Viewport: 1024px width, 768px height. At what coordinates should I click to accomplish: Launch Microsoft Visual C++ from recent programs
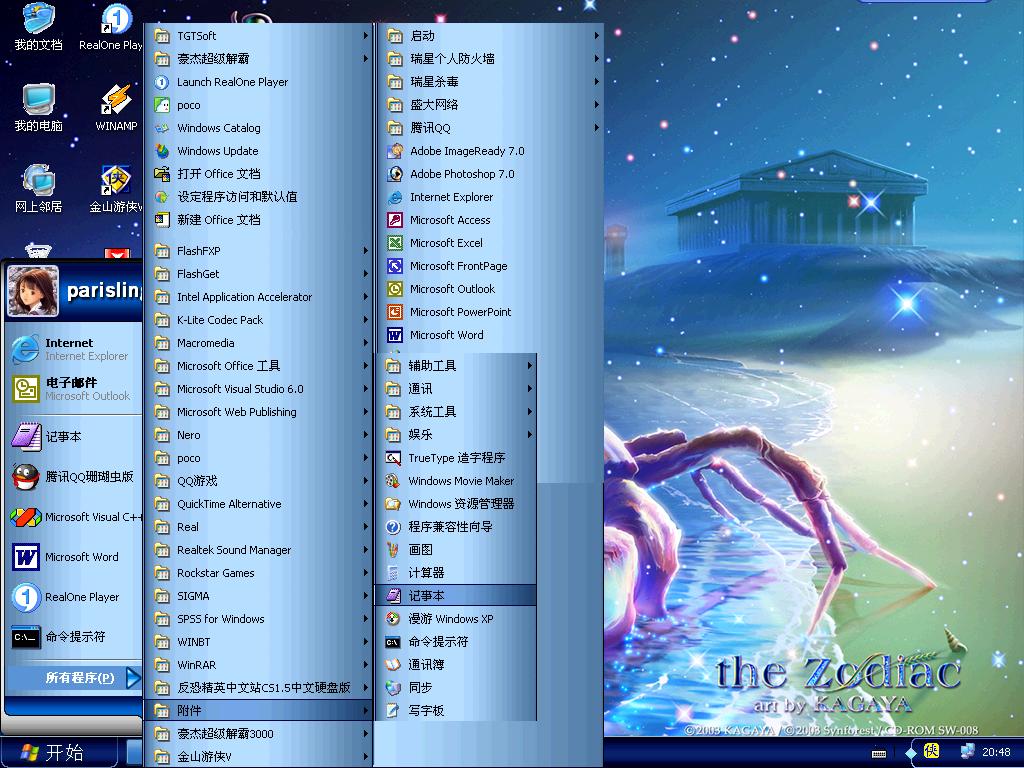pos(73,517)
